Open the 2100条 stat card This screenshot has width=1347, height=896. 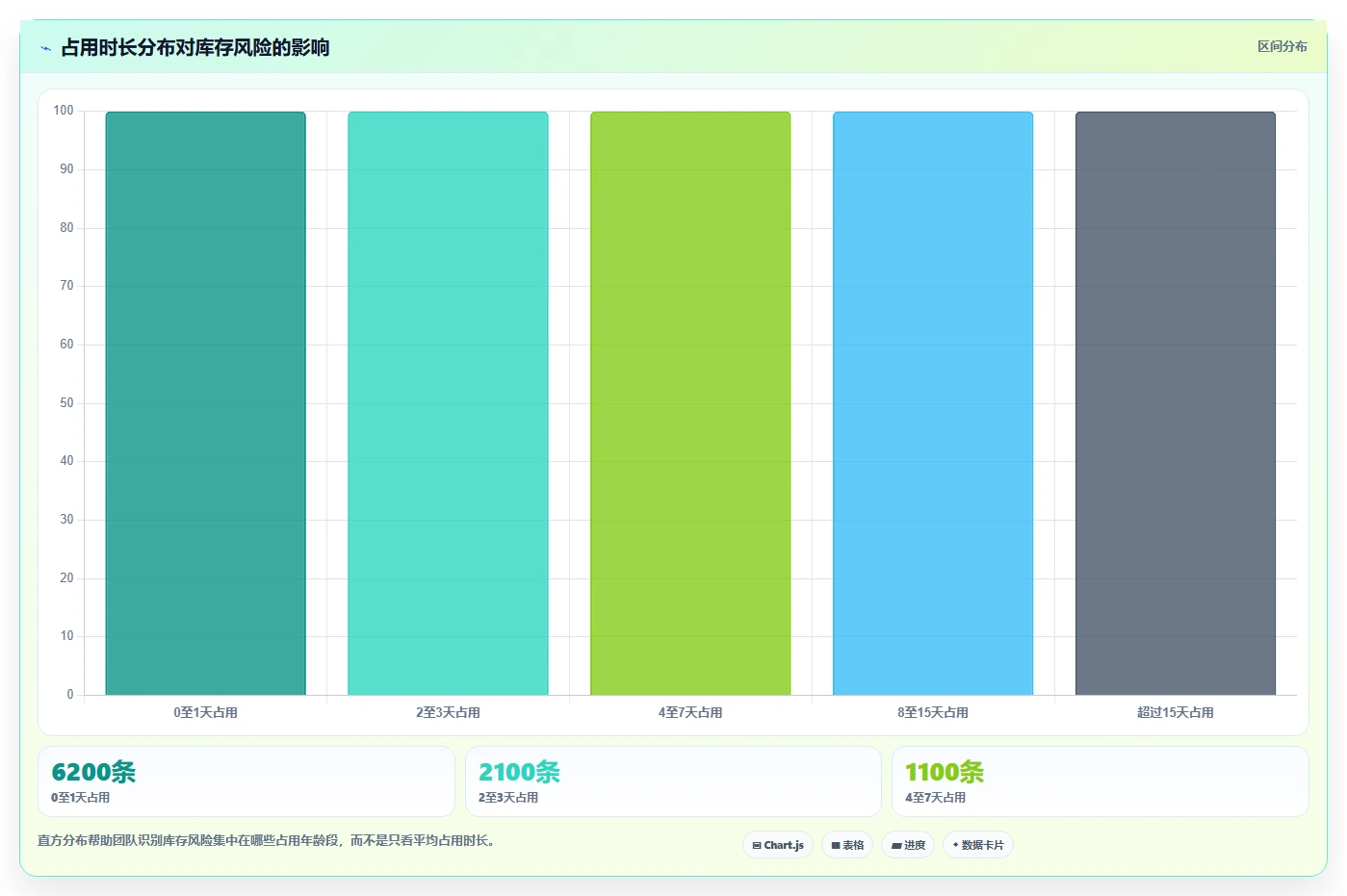tap(673, 781)
